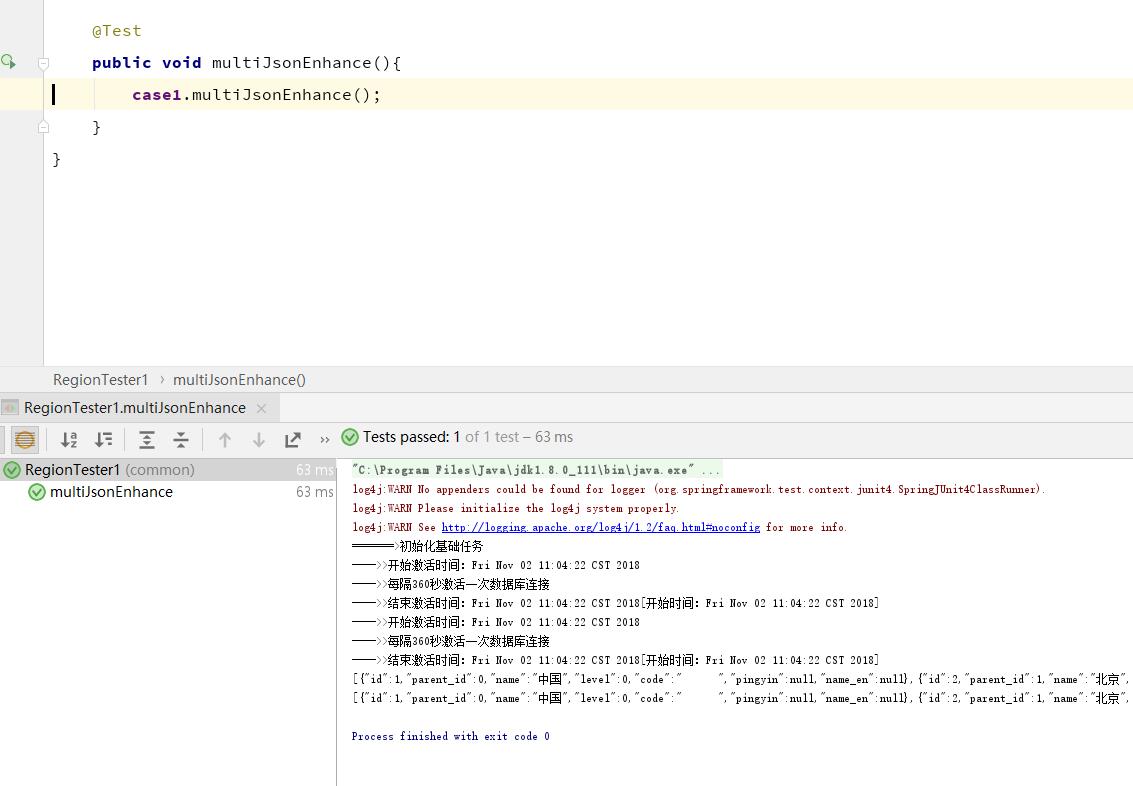Click the java.exe command line in console
The image size is (1133, 786).
pyautogui.click(x=535, y=470)
